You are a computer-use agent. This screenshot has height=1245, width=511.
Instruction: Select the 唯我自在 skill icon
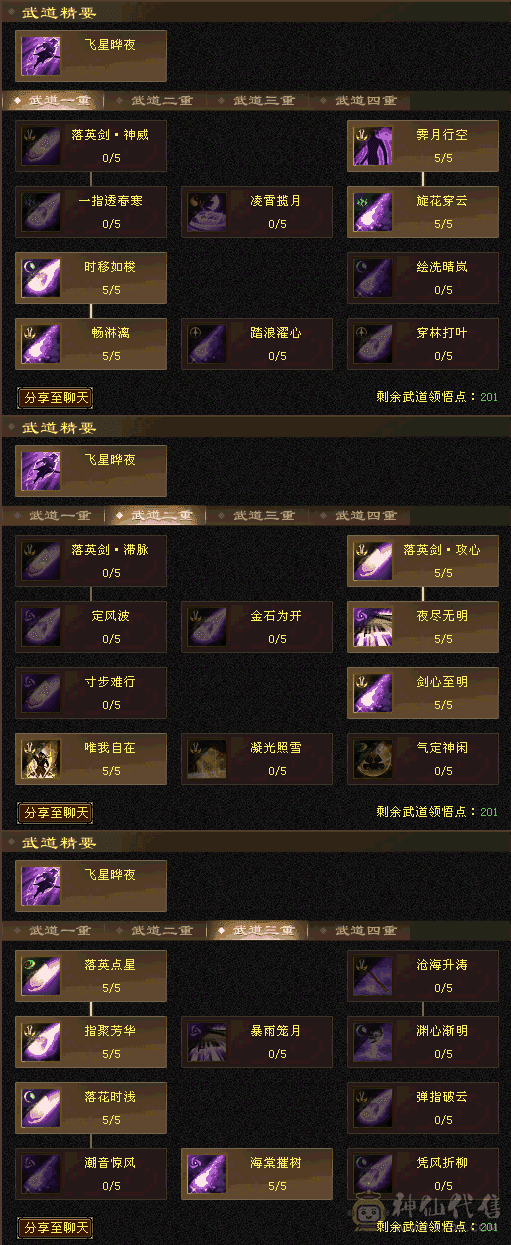40,759
